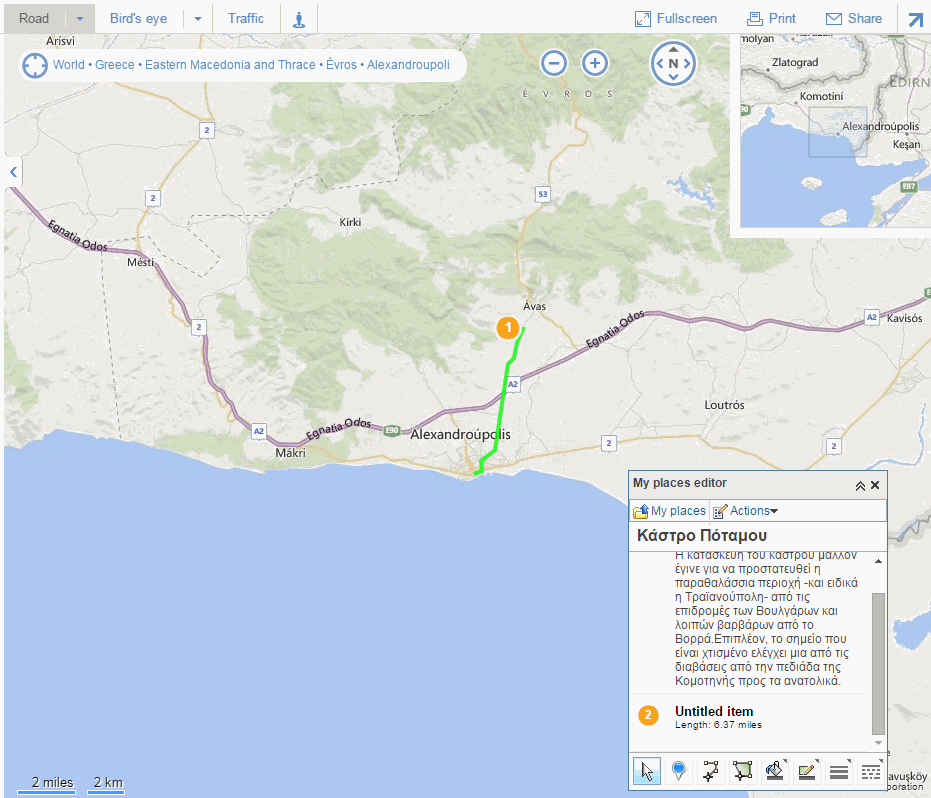Image resolution: width=931 pixels, height=798 pixels.
Task: Click the Ávas town label
Action: (534, 306)
